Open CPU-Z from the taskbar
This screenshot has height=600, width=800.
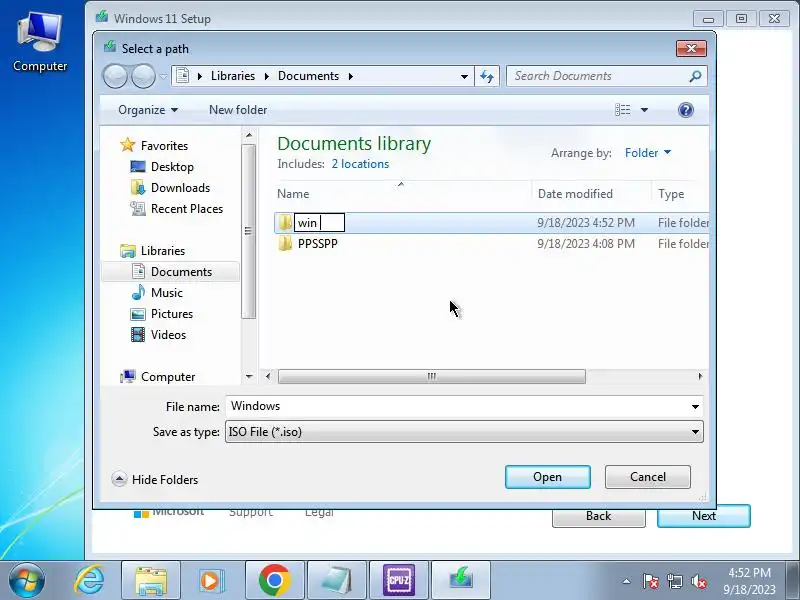pyautogui.click(x=399, y=580)
